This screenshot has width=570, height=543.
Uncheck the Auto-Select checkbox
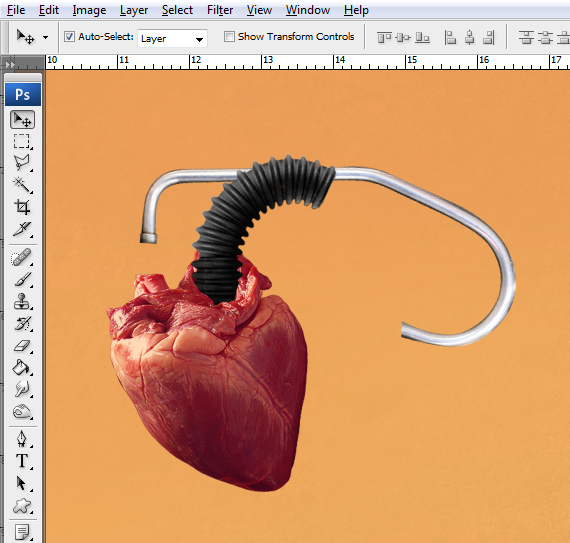69,37
